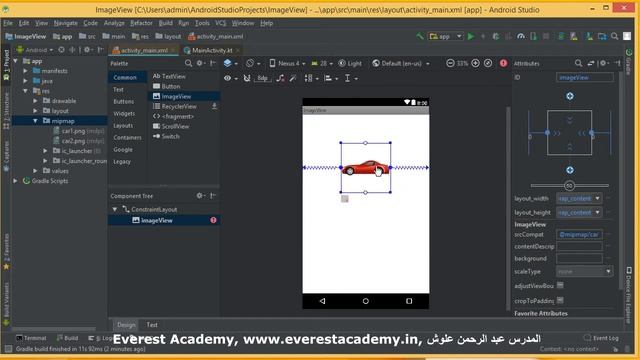This screenshot has width=640, height=360.
Task: Open the Refactor menu
Action: [141, 23]
